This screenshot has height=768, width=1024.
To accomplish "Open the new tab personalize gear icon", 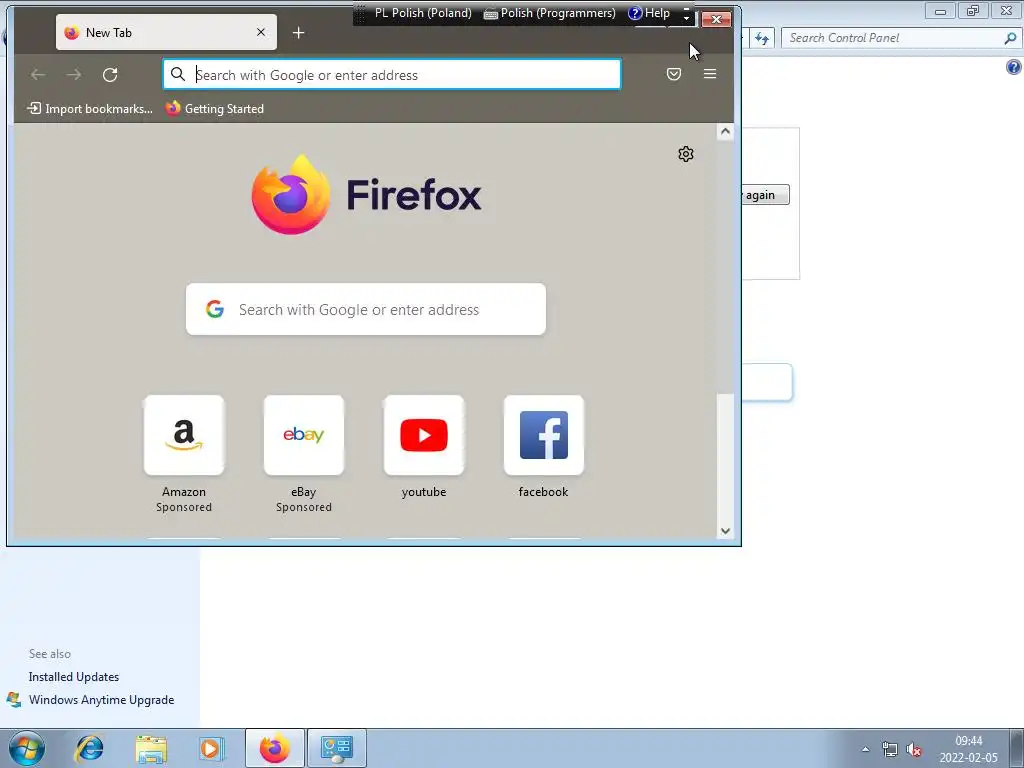I will pos(686,154).
